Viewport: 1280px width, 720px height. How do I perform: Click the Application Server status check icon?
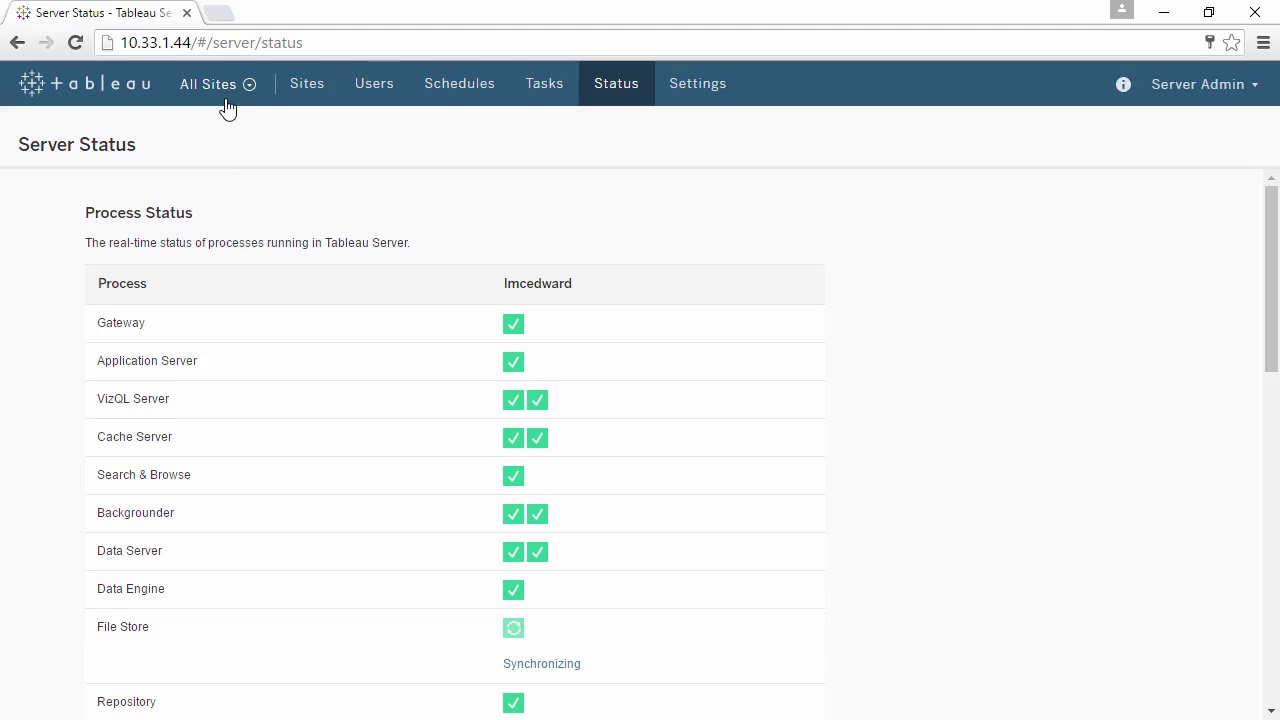[513, 362]
